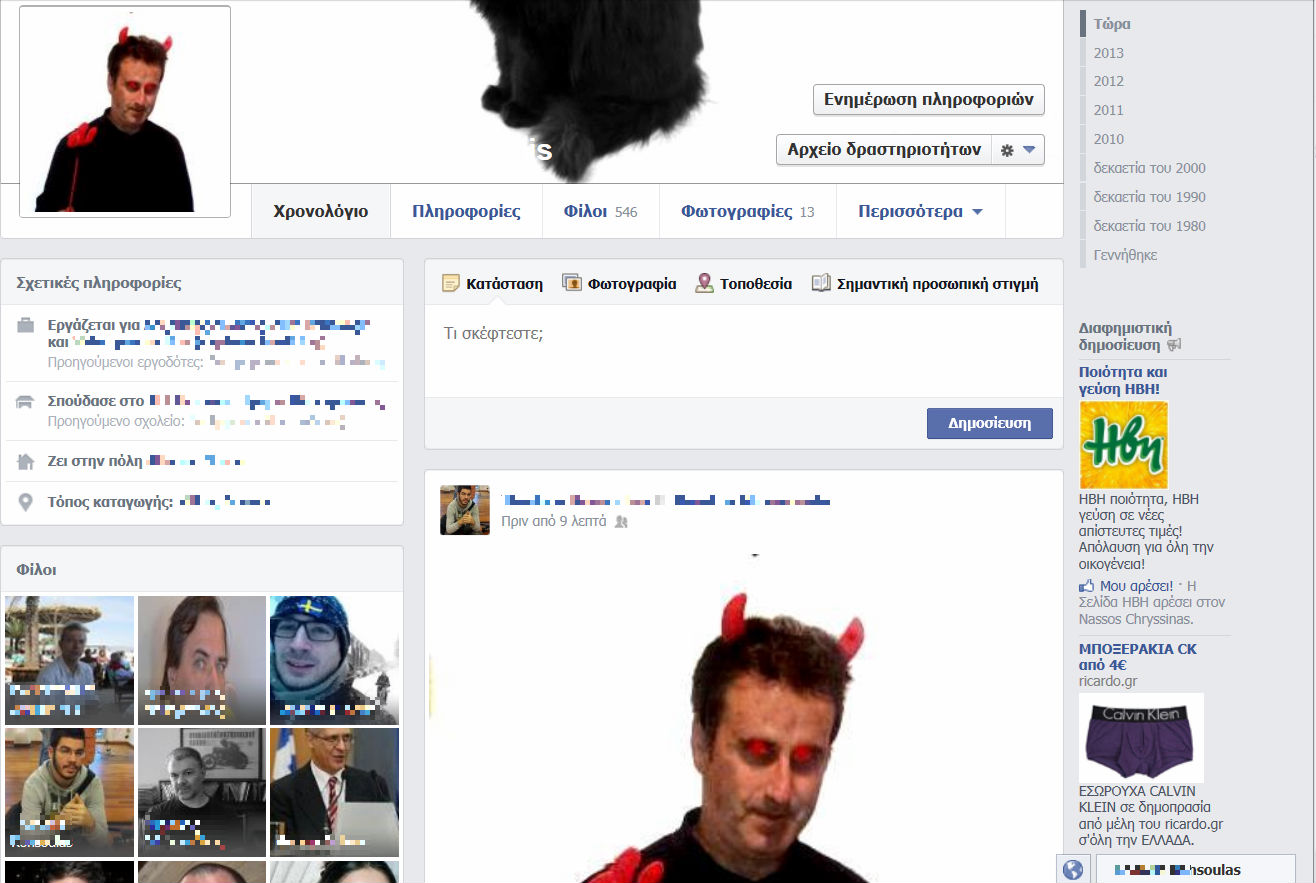Expand the Περισσότερα dropdown menu
This screenshot has width=1316, height=883.
pyautogui.click(x=919, y=212)
